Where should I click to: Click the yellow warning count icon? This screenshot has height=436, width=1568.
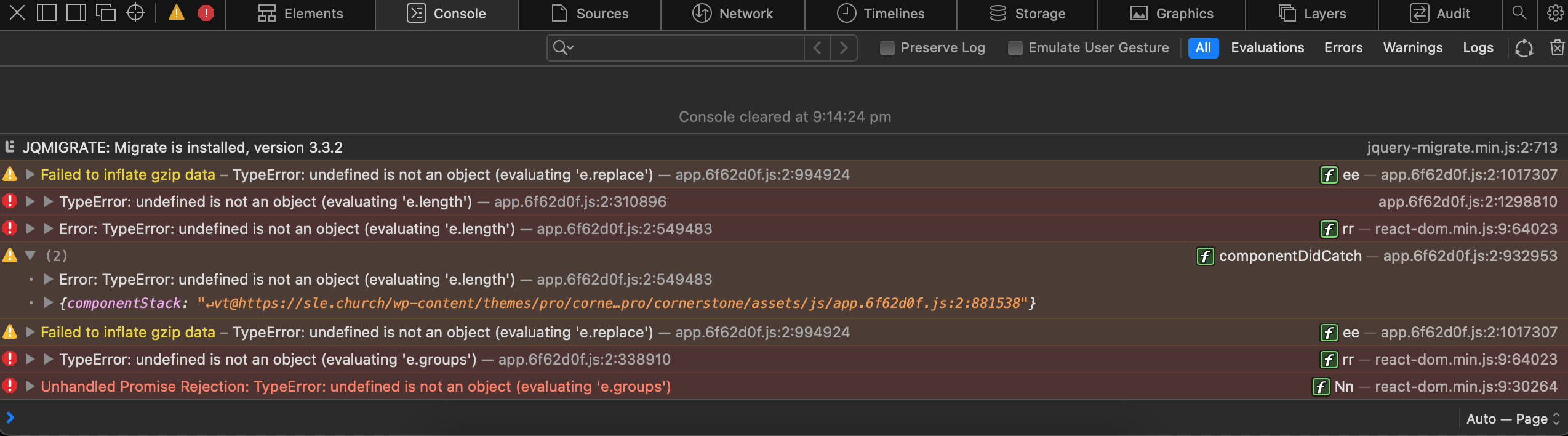177,13
